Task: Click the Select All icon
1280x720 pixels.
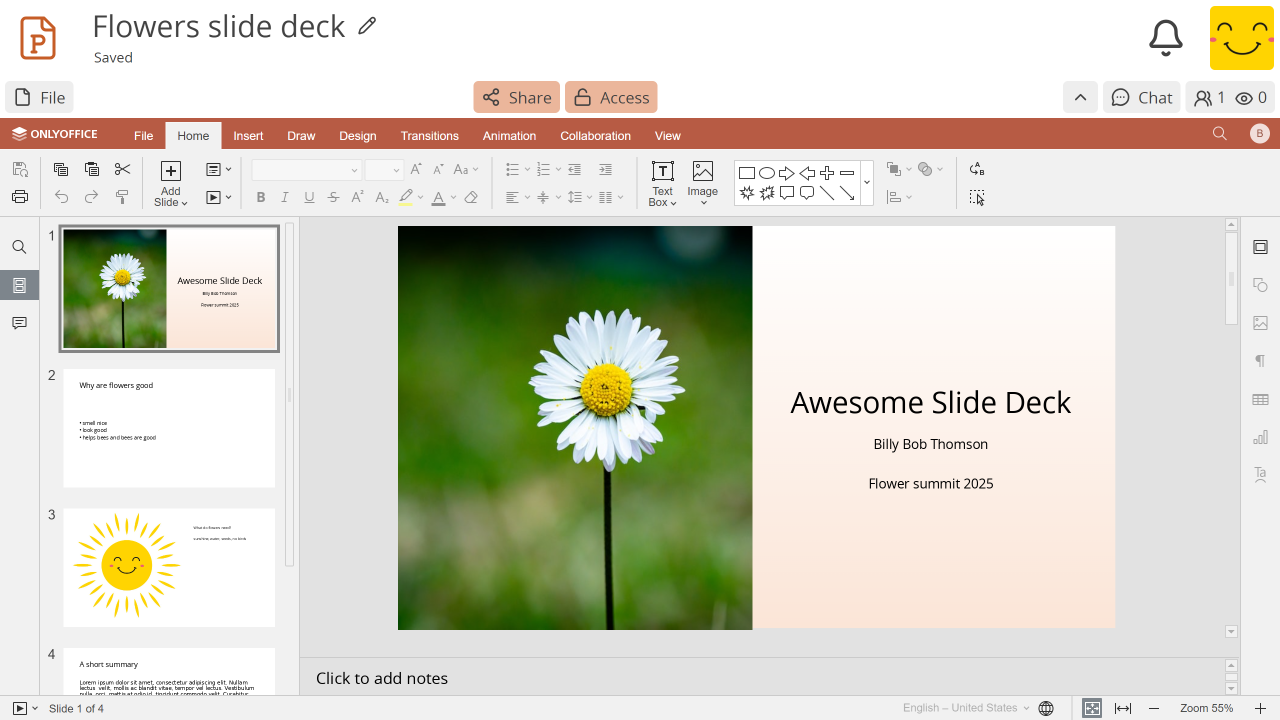Action: pyautogui.click(x=977, y=197)
